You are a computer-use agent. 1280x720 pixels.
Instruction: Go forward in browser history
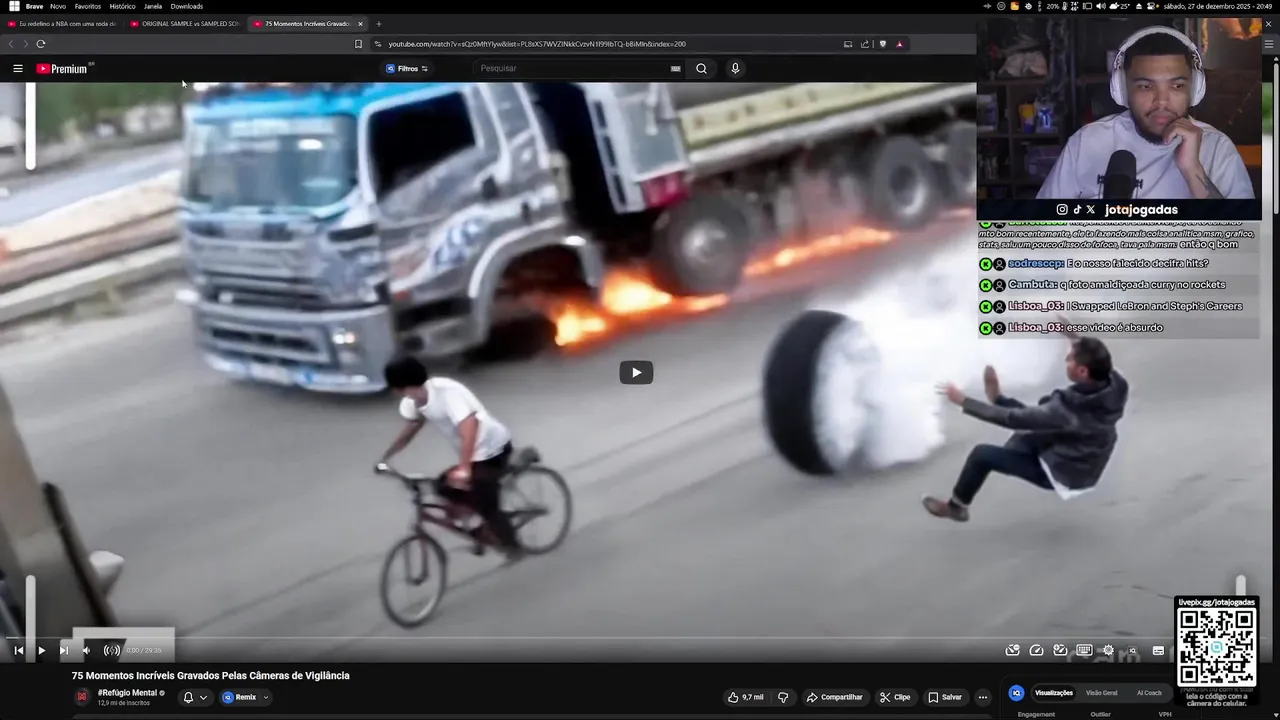[25, 44]
